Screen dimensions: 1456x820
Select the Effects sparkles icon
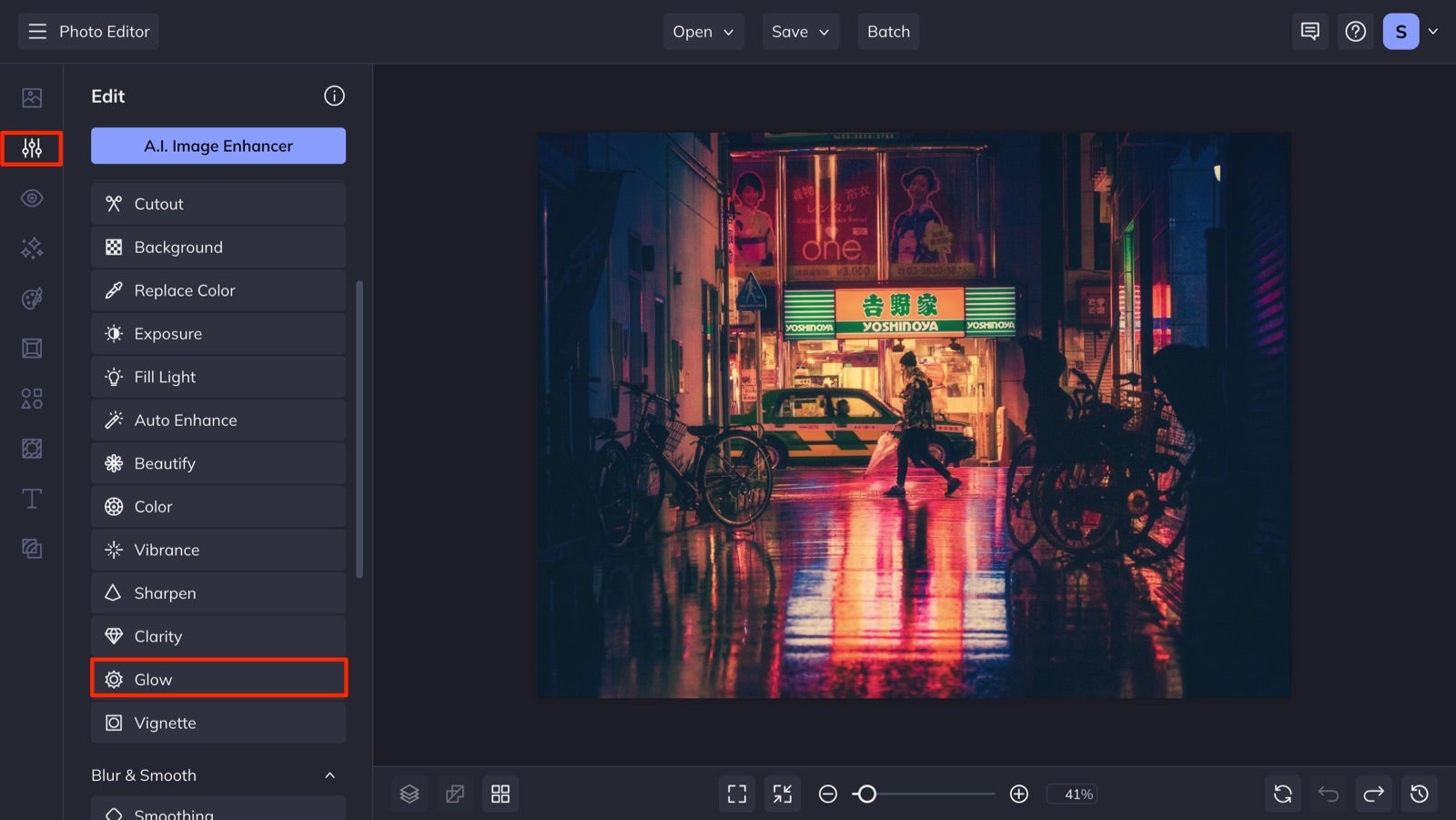pyautogui.click(x=32, y=248)
